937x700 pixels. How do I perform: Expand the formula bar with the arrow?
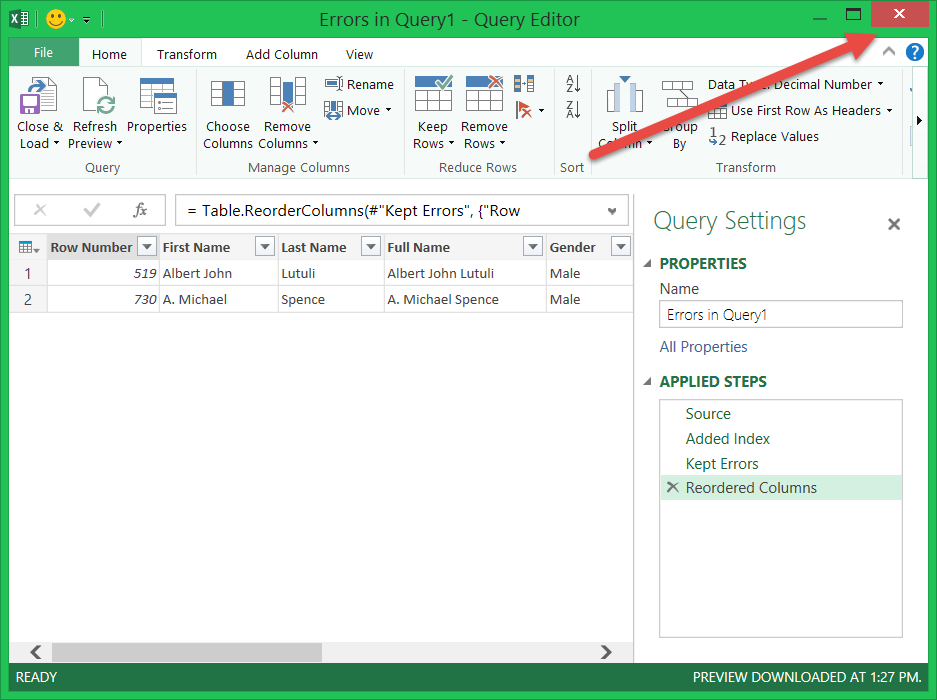pyautogui.click(x=612, y=211)
